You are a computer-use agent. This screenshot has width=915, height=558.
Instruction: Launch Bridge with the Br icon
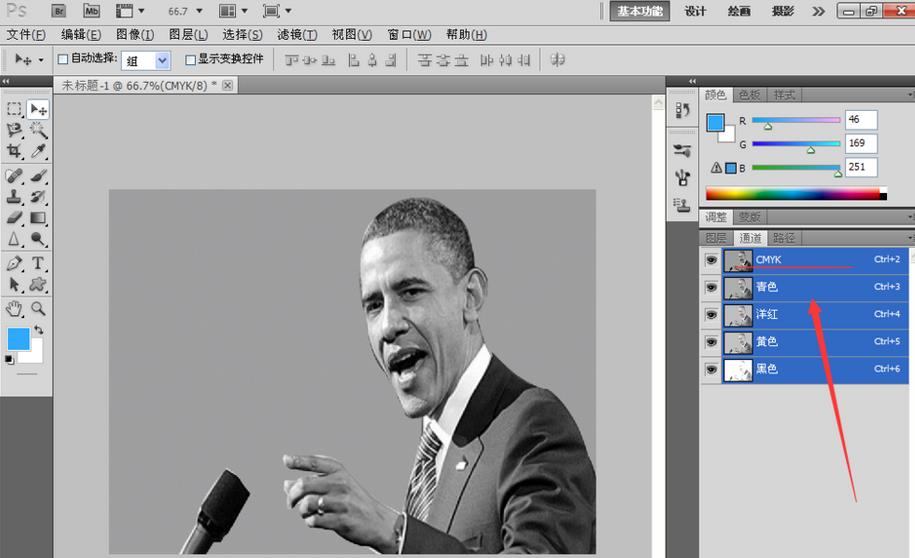pos(59,11)
